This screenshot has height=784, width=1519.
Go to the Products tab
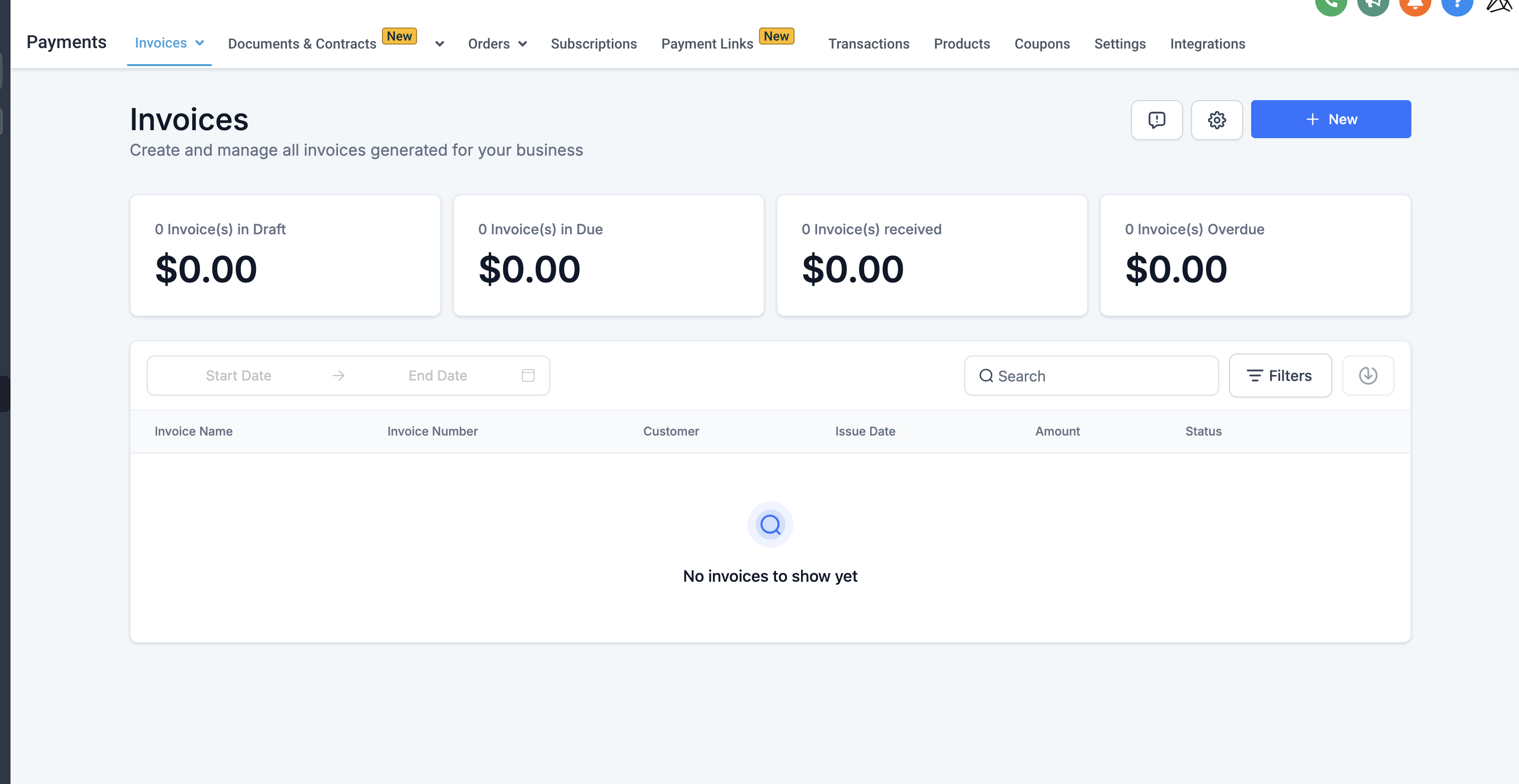(x=961, y=44)
